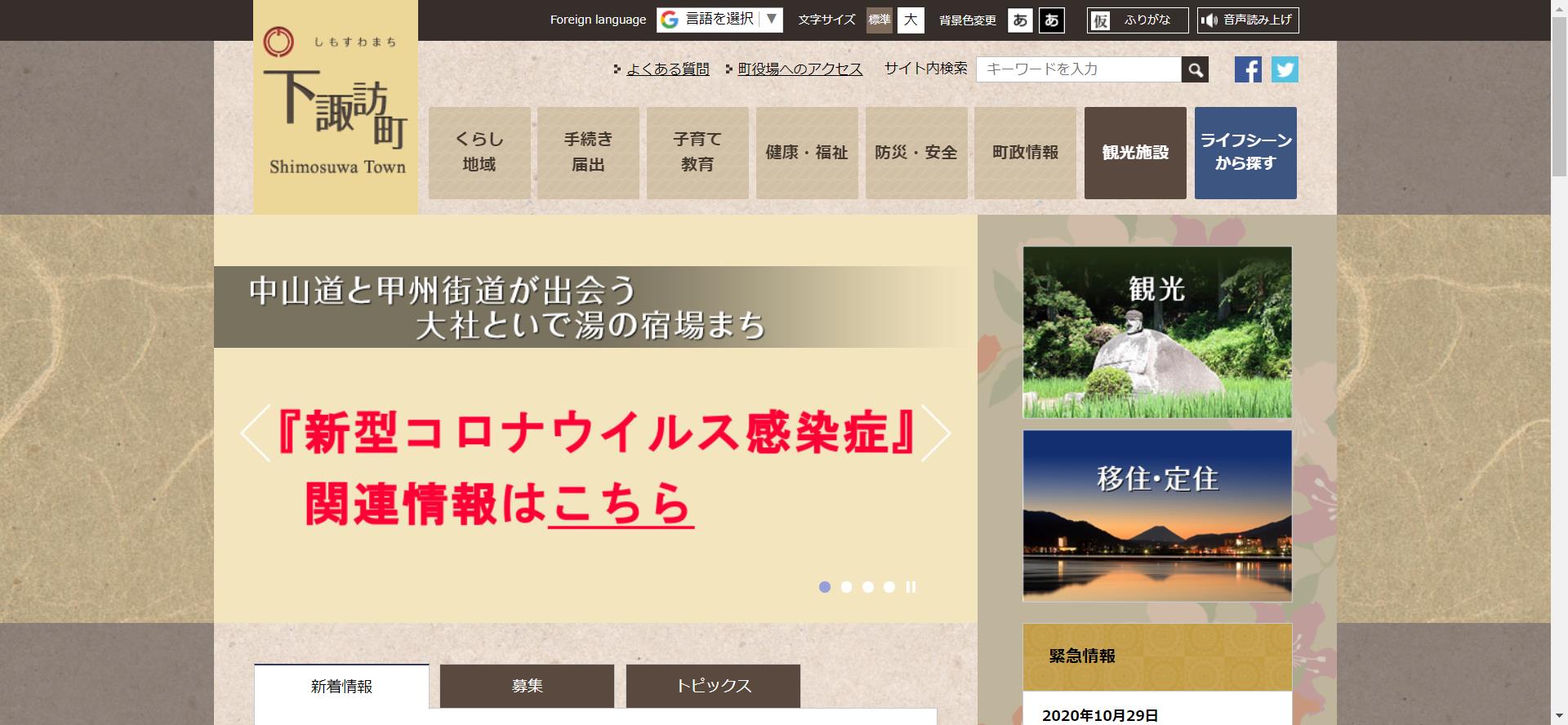Open よくある質問 link
Viewport: 1568px width, 725px height.
point(667,69)
